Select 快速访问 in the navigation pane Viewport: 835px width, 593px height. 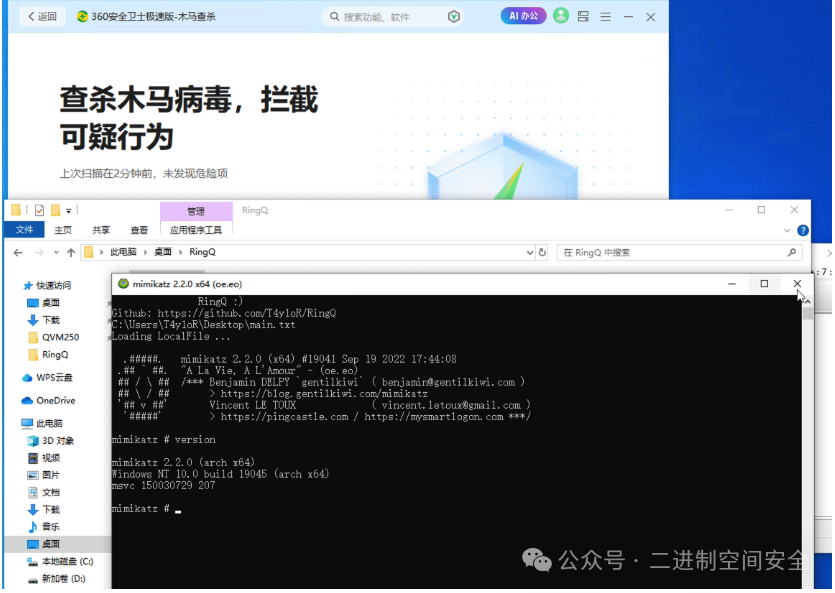click(47, 285)
